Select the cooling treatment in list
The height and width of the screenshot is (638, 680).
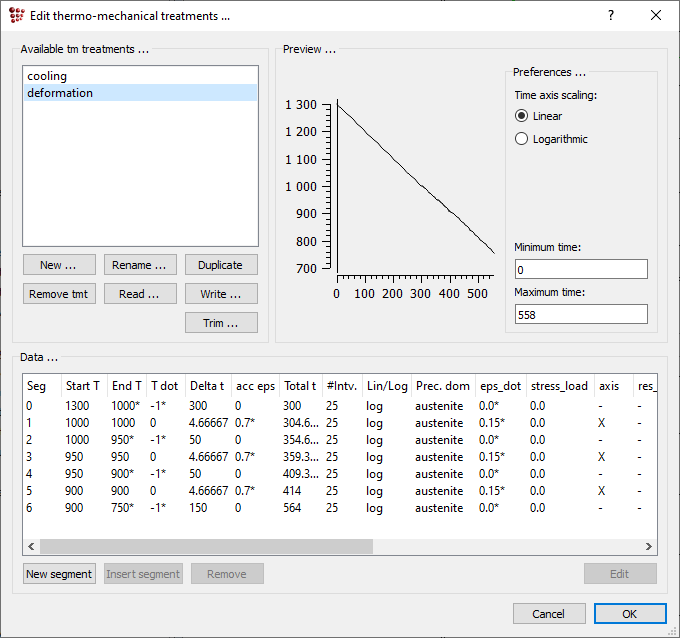tap(47, 76)
